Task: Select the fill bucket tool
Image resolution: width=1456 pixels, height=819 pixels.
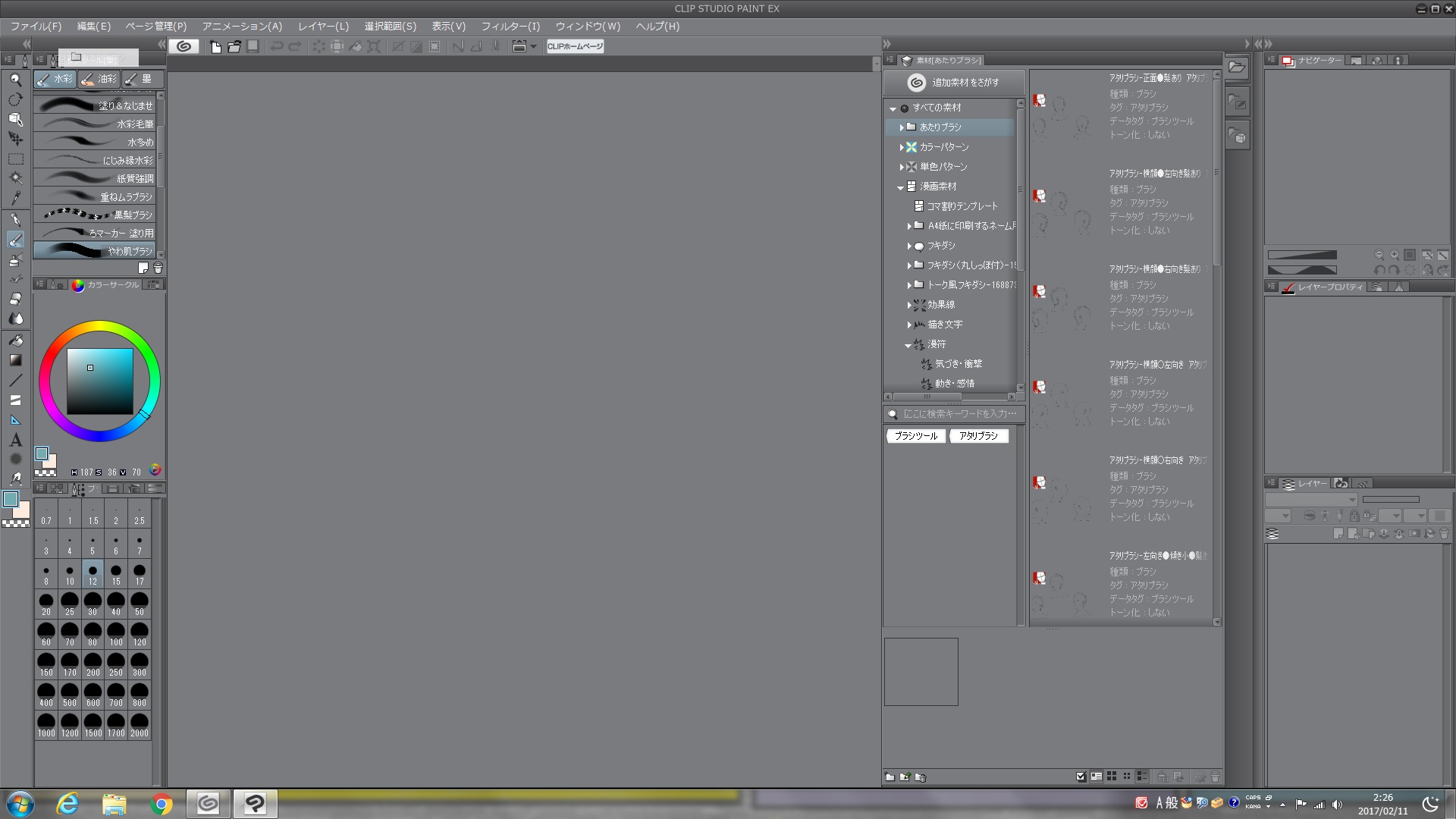Action: point(15,340)
